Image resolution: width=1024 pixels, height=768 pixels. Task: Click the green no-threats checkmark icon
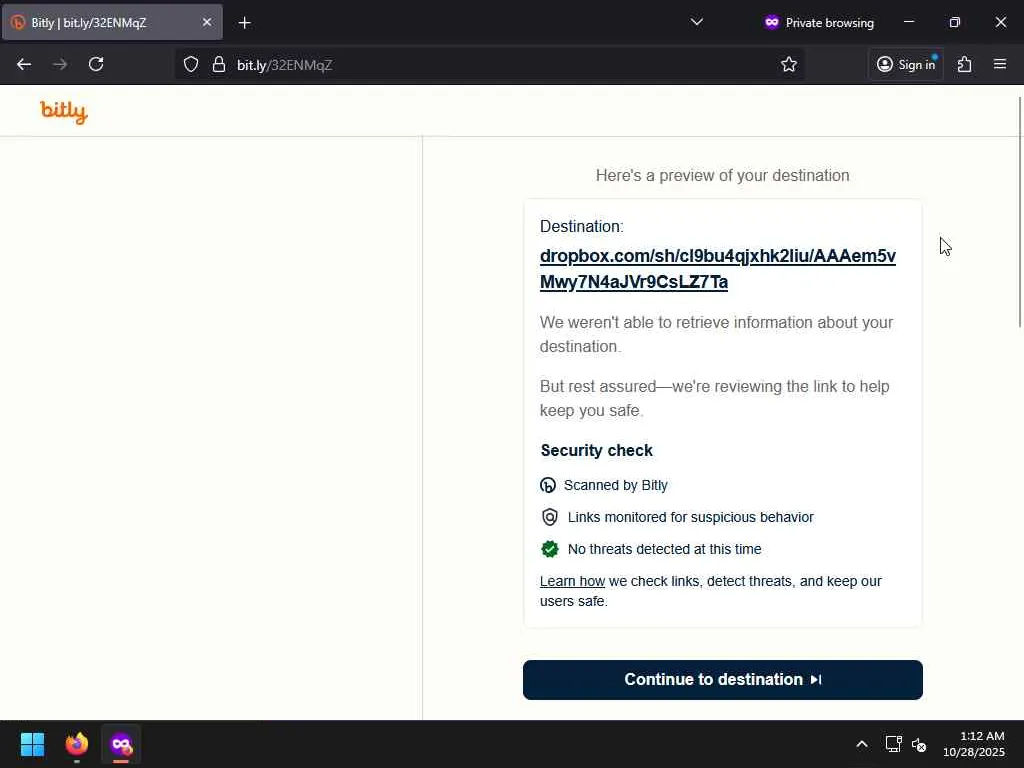550,549
